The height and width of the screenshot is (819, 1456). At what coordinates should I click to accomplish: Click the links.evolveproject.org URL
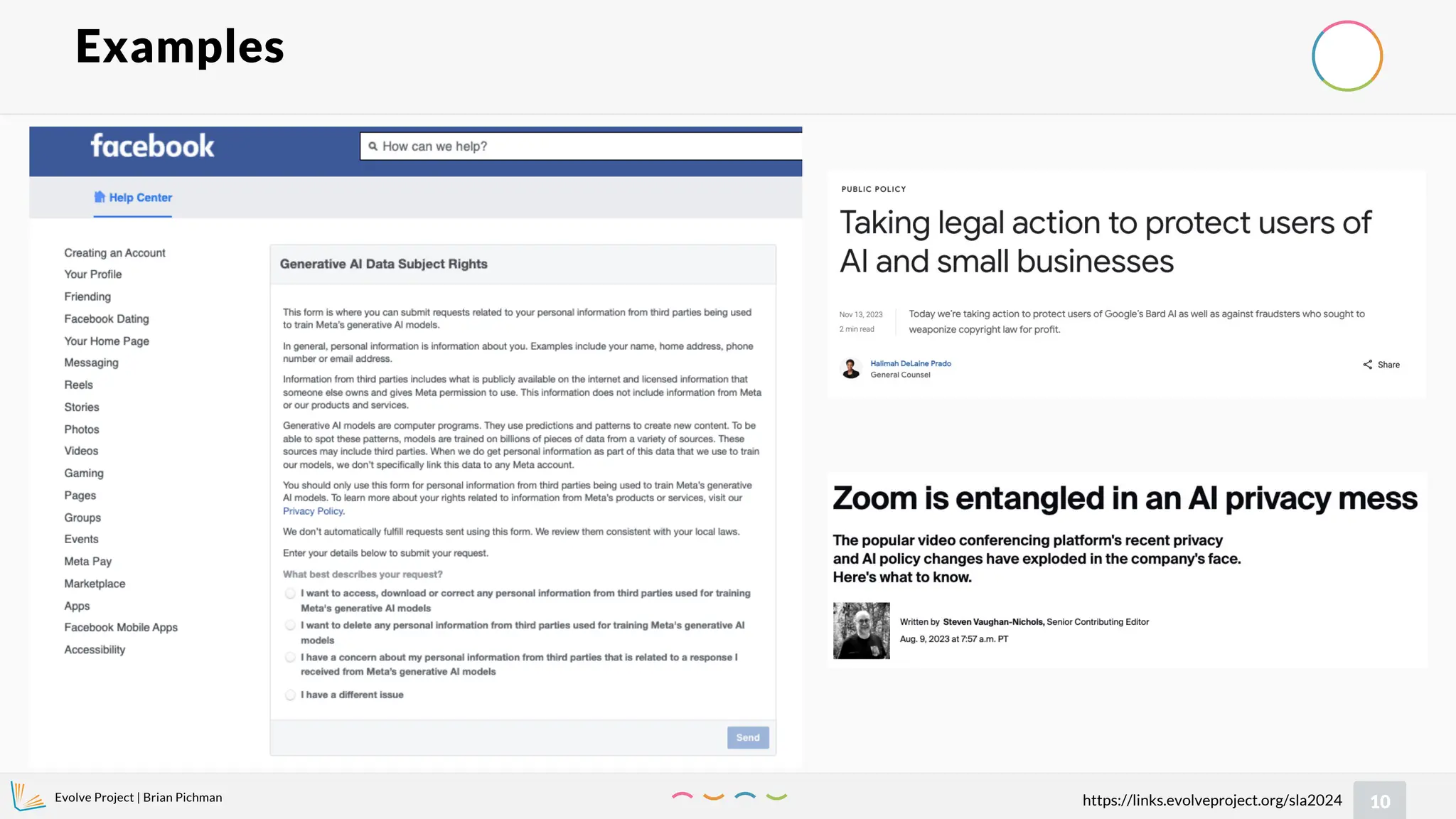(1211, 801)
